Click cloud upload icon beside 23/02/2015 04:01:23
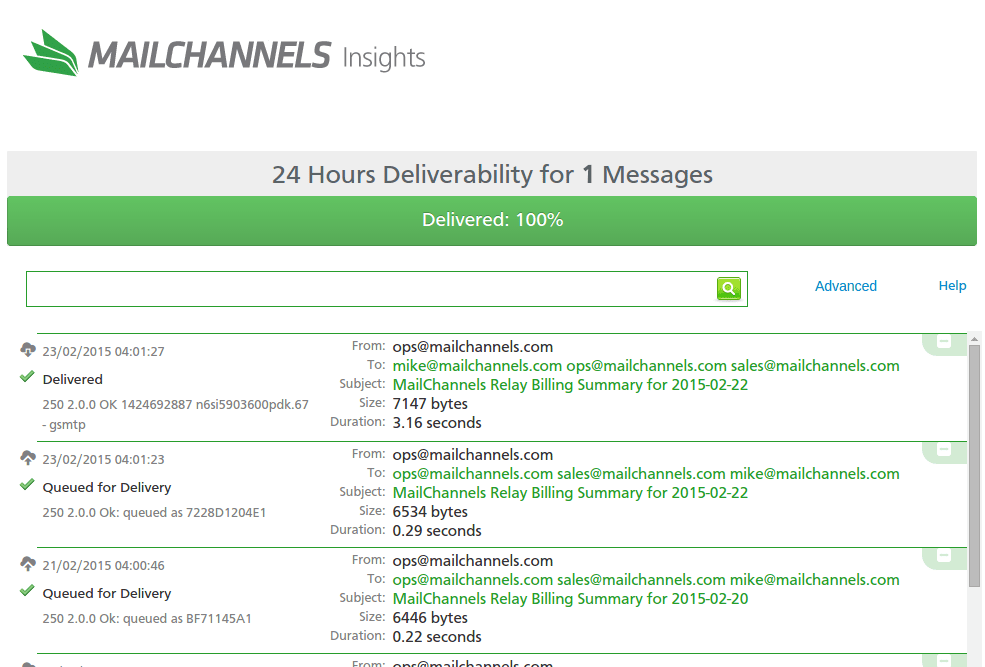985x667 pixels. click(28, 458)
